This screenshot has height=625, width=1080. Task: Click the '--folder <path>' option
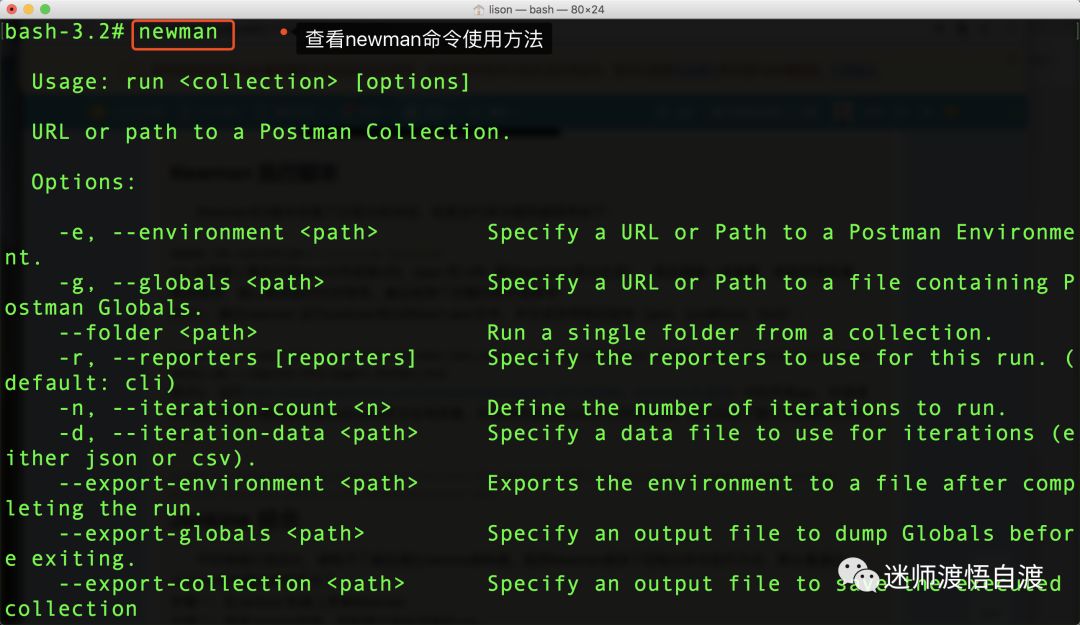(x=158, y=333)
